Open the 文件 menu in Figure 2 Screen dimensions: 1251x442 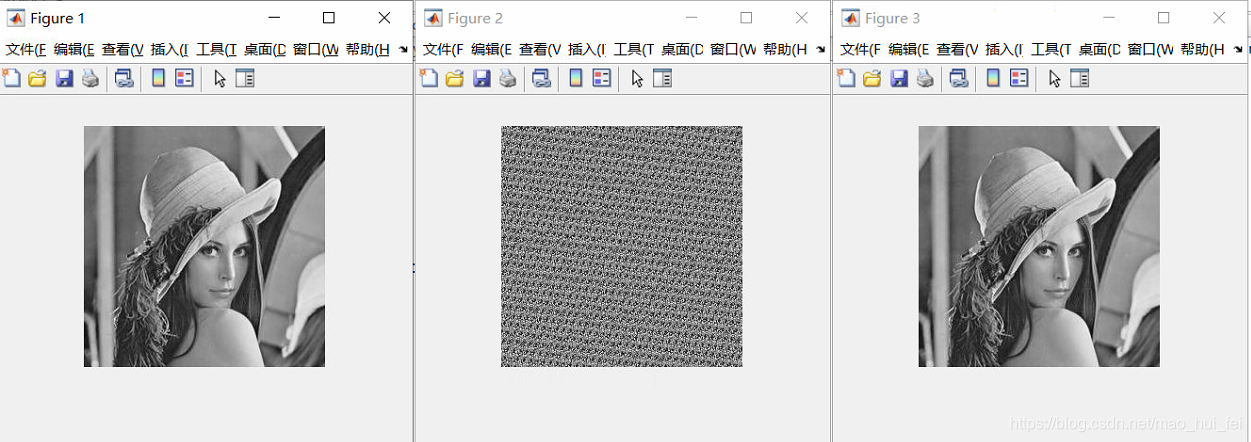tap(443, 50)
